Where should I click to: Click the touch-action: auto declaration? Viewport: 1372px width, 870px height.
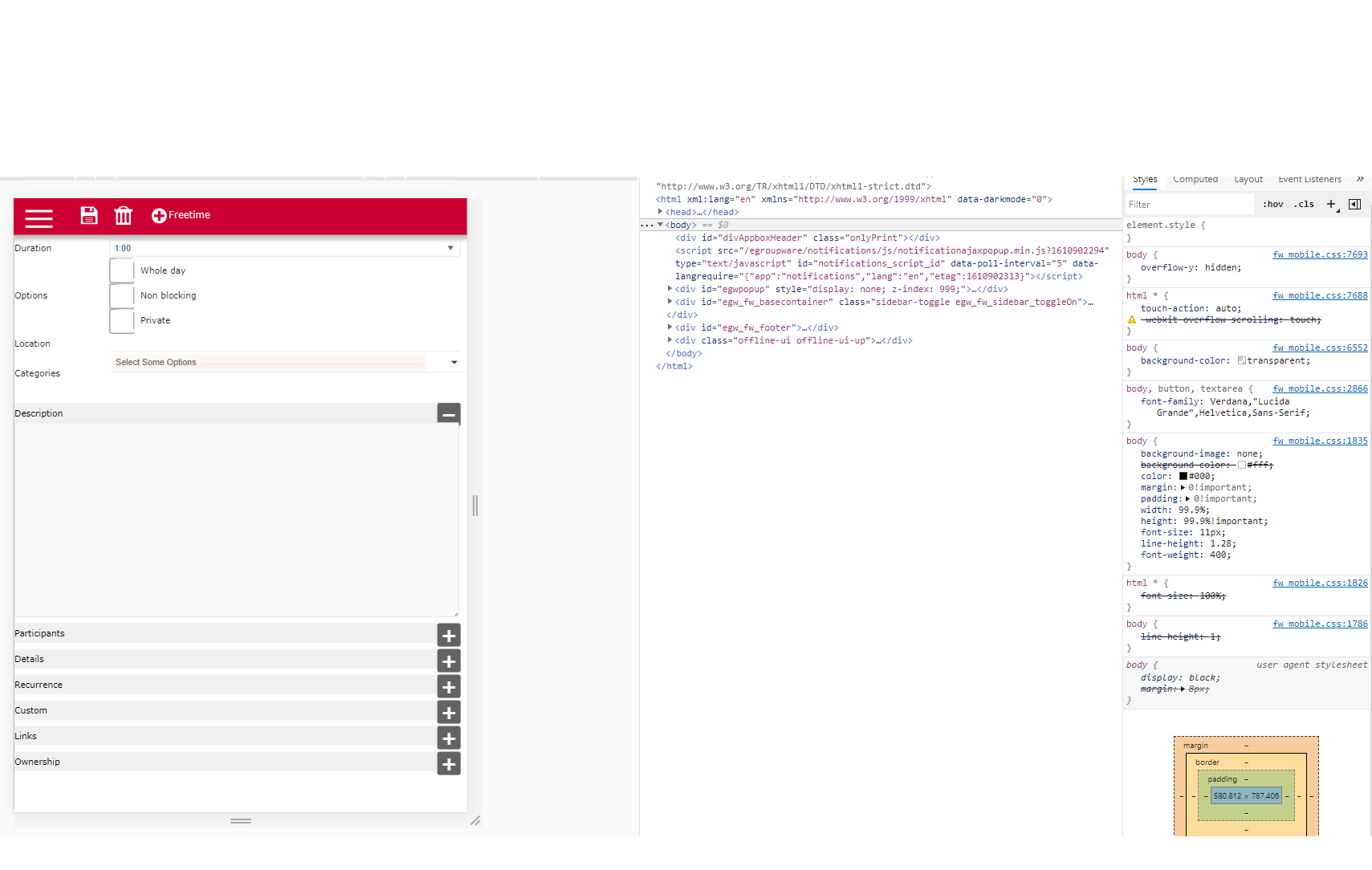click(1191, 309)
